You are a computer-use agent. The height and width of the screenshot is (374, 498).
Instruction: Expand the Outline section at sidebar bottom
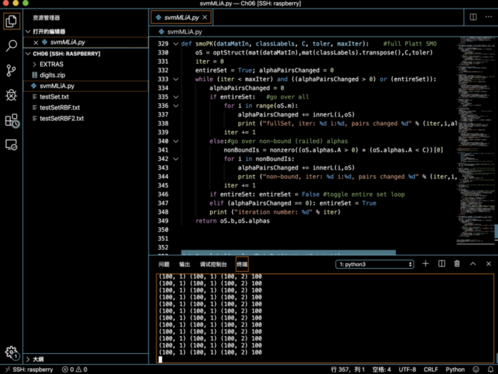[x=28, y=359]
